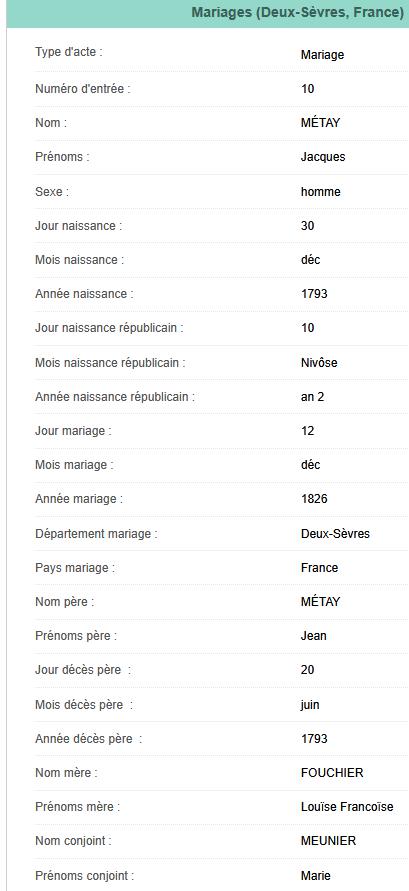Select the surname MÉTAY in Nom row
The height and width of the screenshot is (891, 409).
pos(320,123)
